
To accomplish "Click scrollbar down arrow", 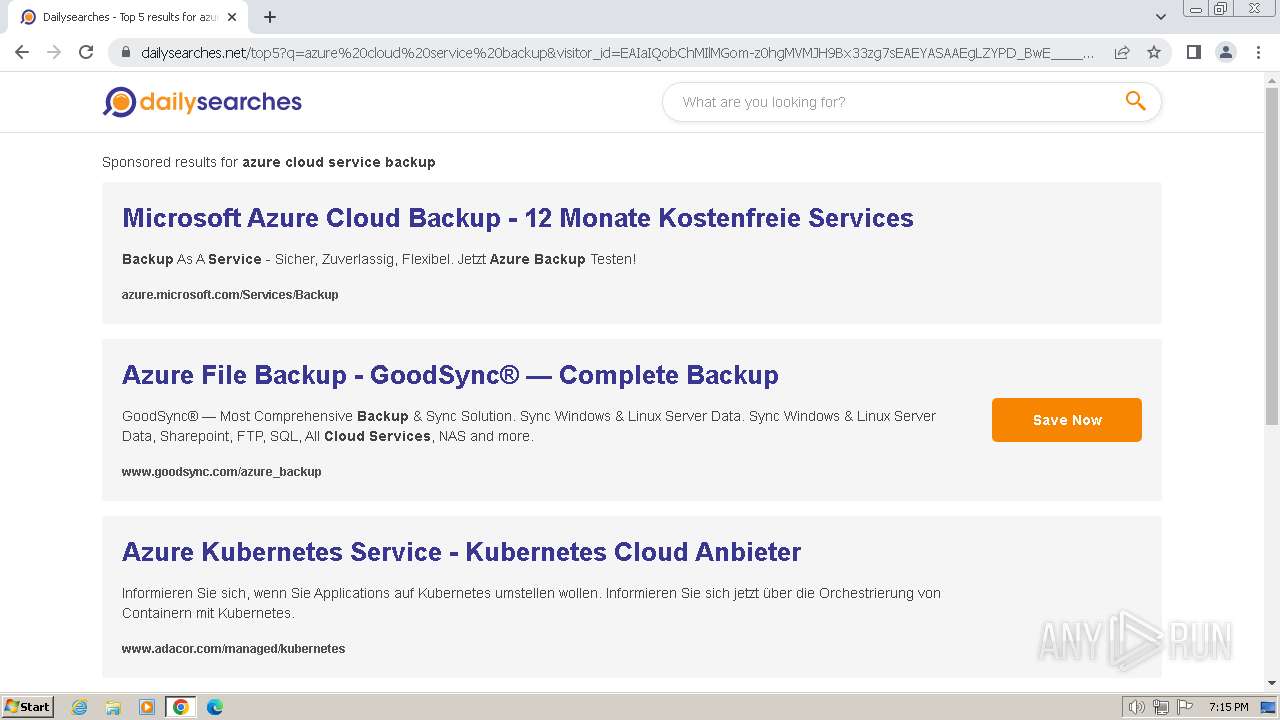I will click(1271, 683).
